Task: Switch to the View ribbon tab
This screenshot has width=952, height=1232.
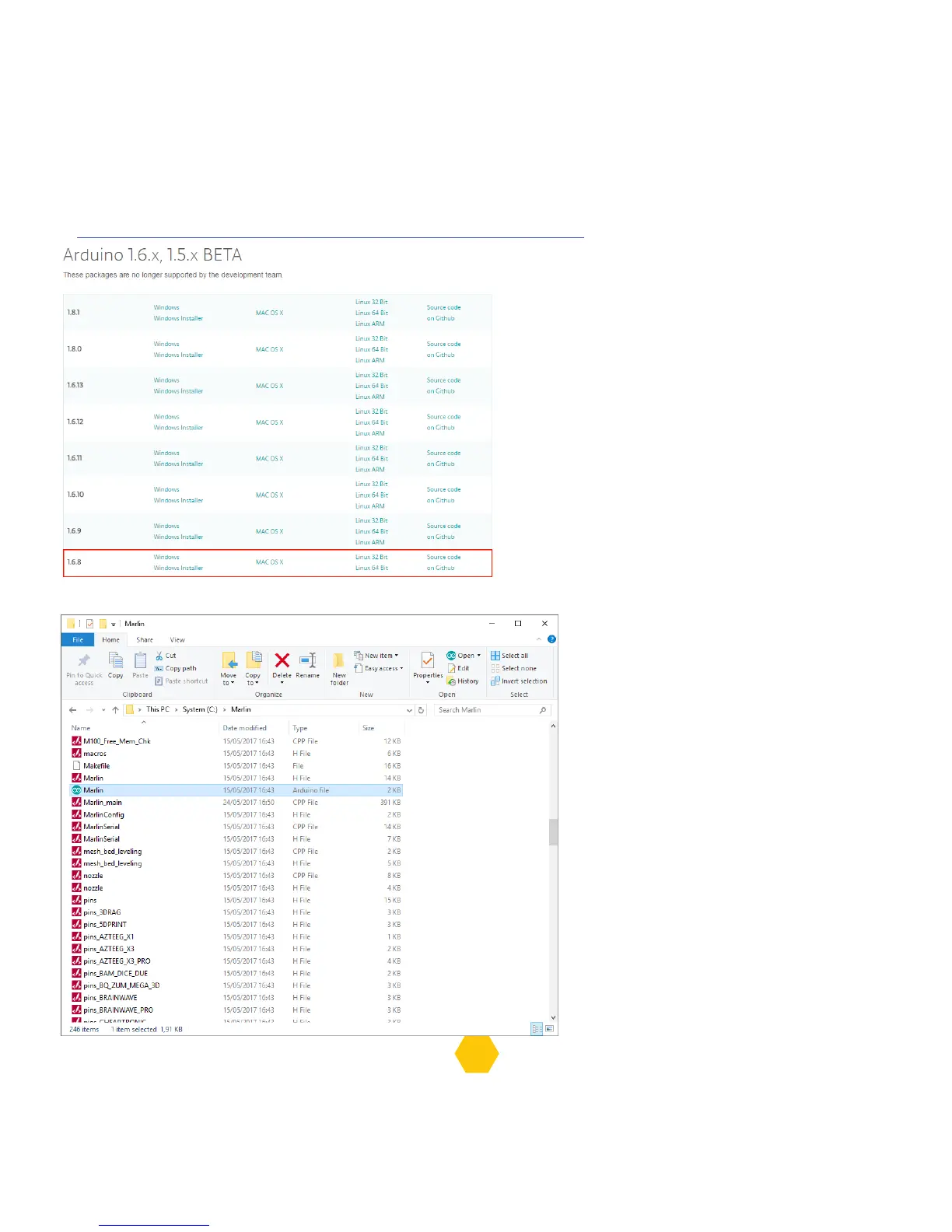Action: pyautogui.click(x=177, y=639)
